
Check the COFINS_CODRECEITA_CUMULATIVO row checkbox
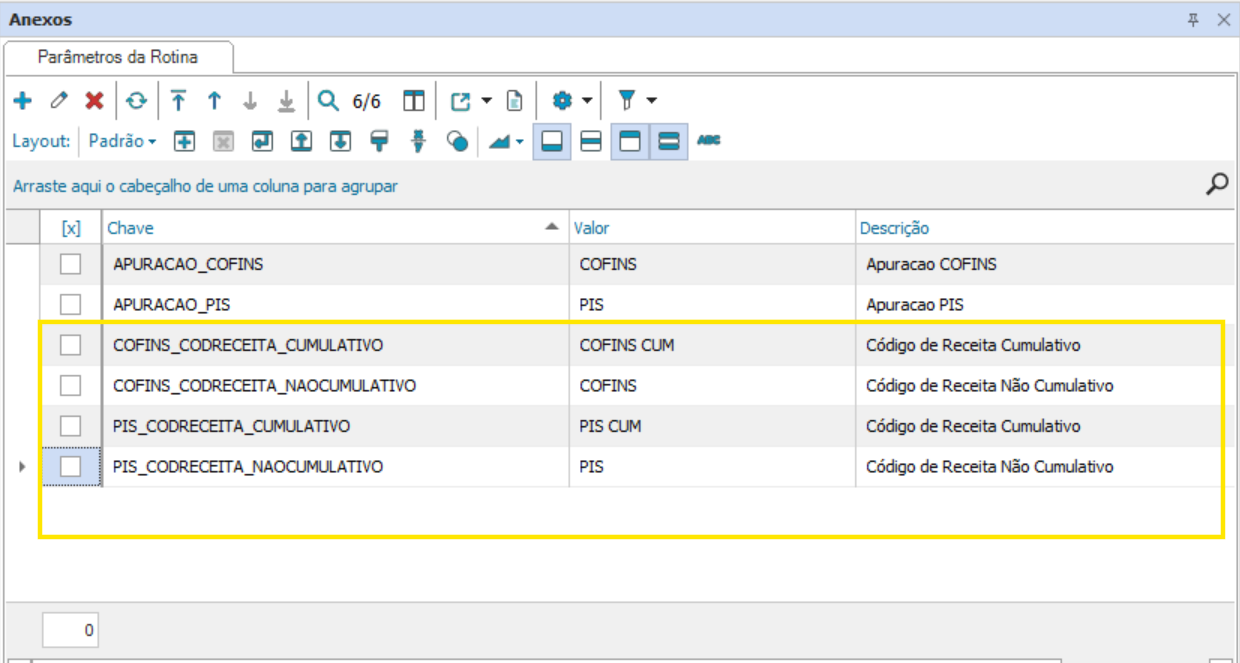(x=70, y=345)
